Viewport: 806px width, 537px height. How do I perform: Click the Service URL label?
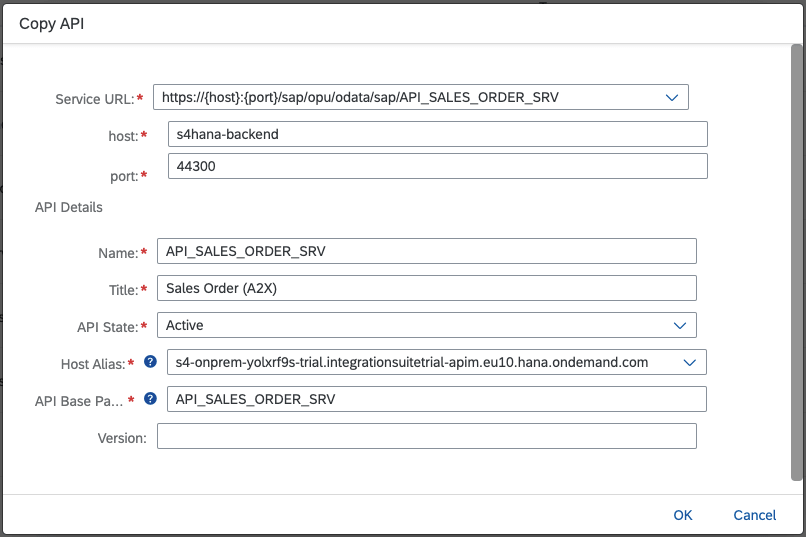click(x=95, y=99)
